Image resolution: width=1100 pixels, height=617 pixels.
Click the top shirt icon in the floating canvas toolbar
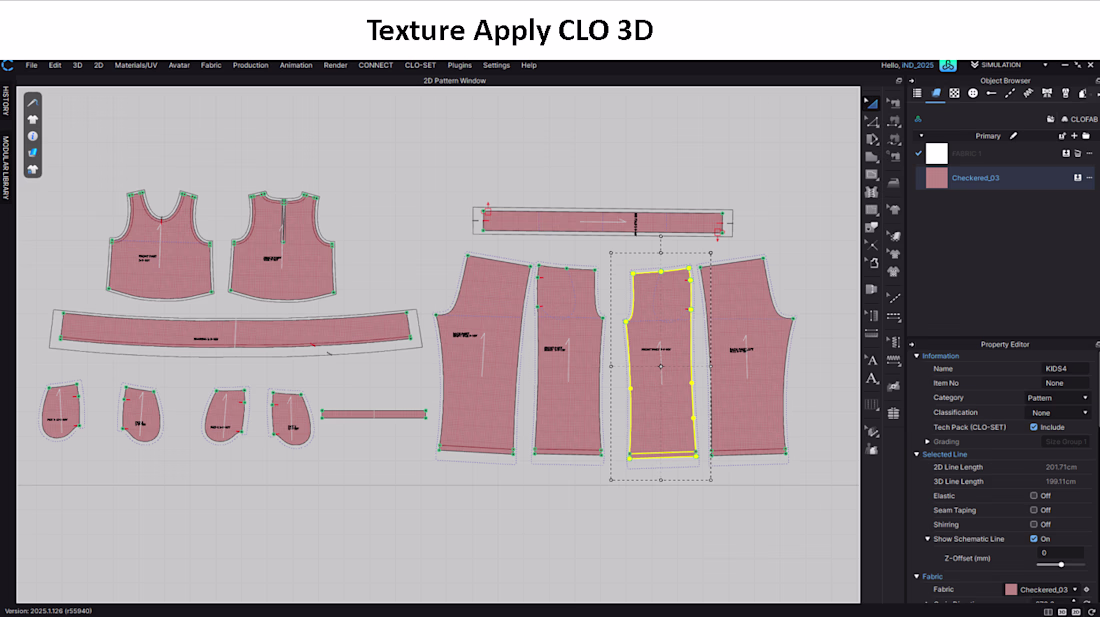pos(32,119)
